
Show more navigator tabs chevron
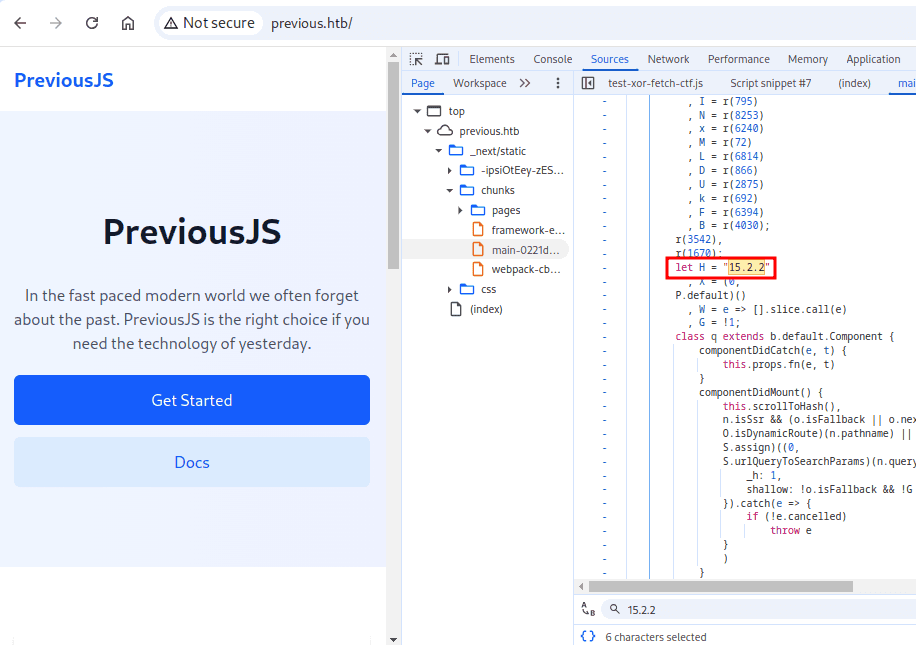pyautogui.click(x=525, y=83)
